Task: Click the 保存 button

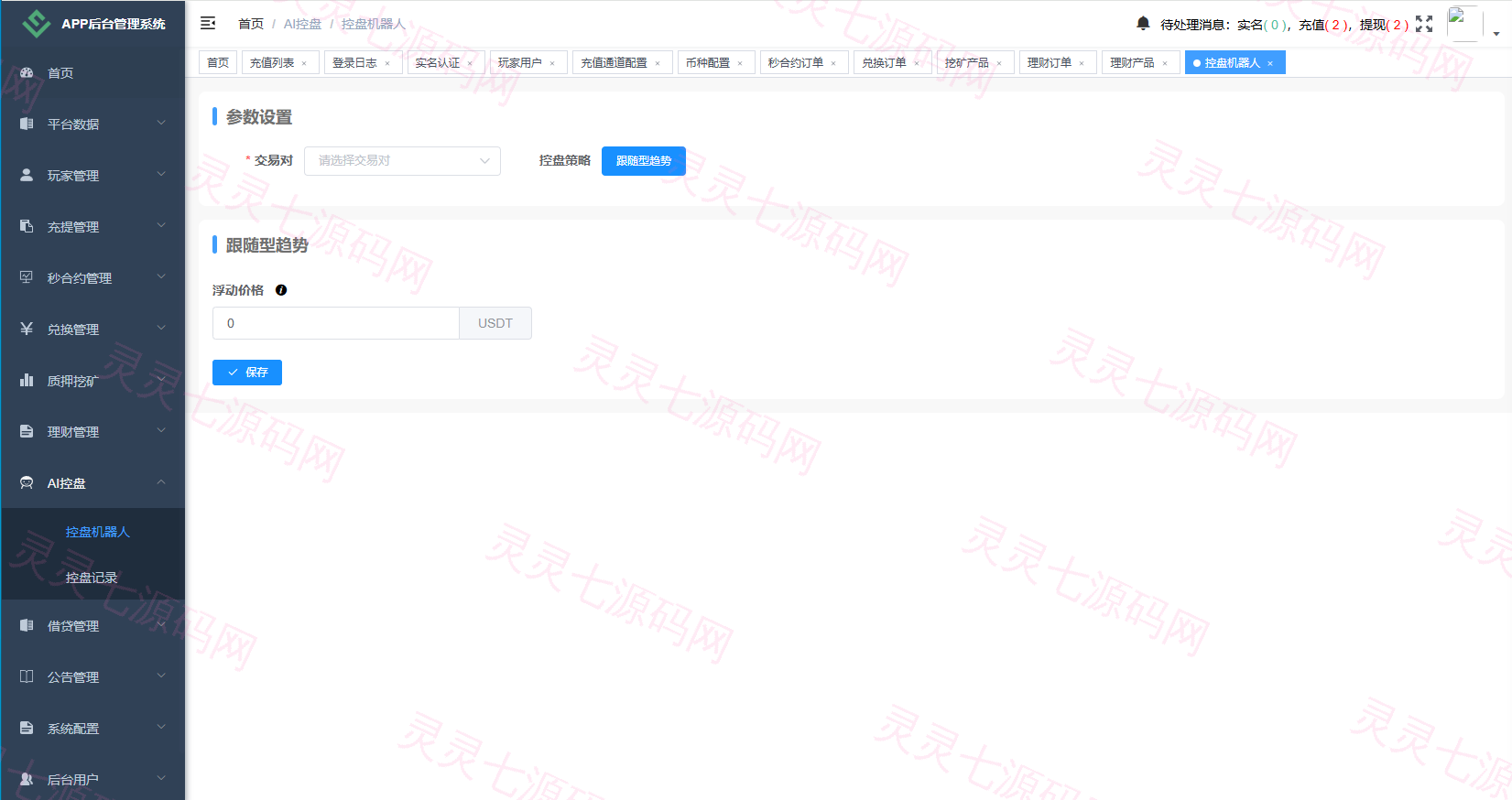Action: 247,373
